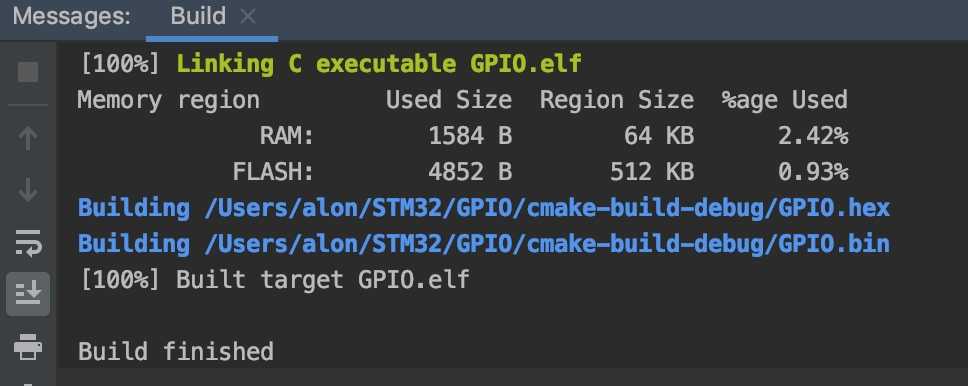Click the 0.93% FLASH usage value
The image size is (968, 386).
coord(813,172)
